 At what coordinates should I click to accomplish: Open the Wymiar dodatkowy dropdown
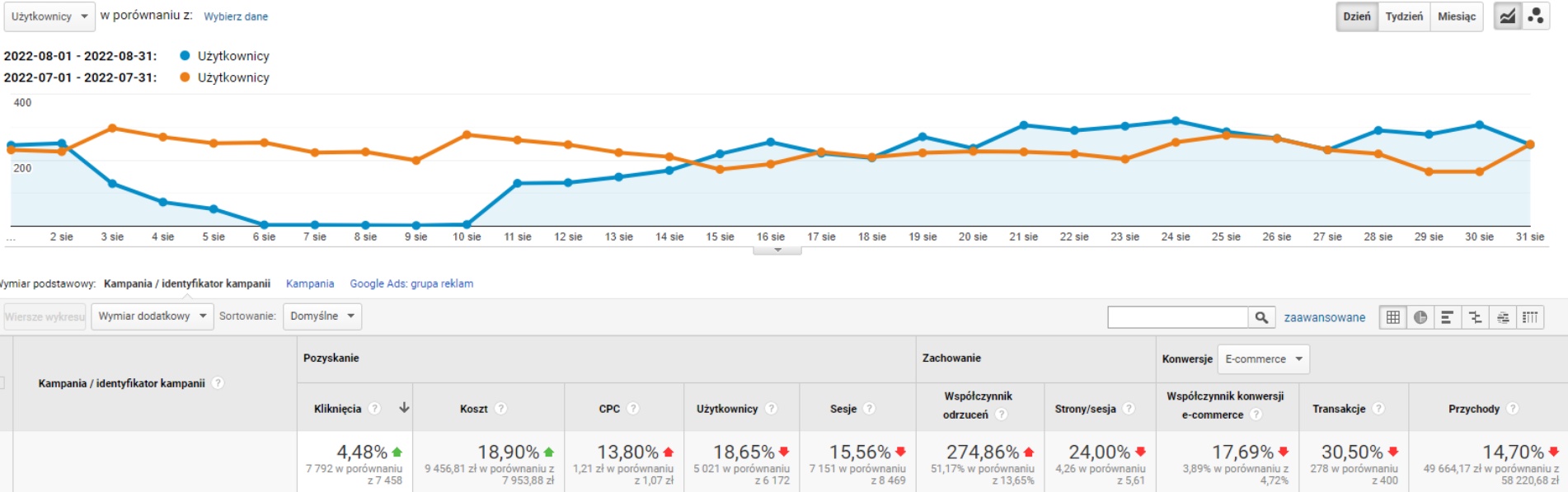coord(153,316)
